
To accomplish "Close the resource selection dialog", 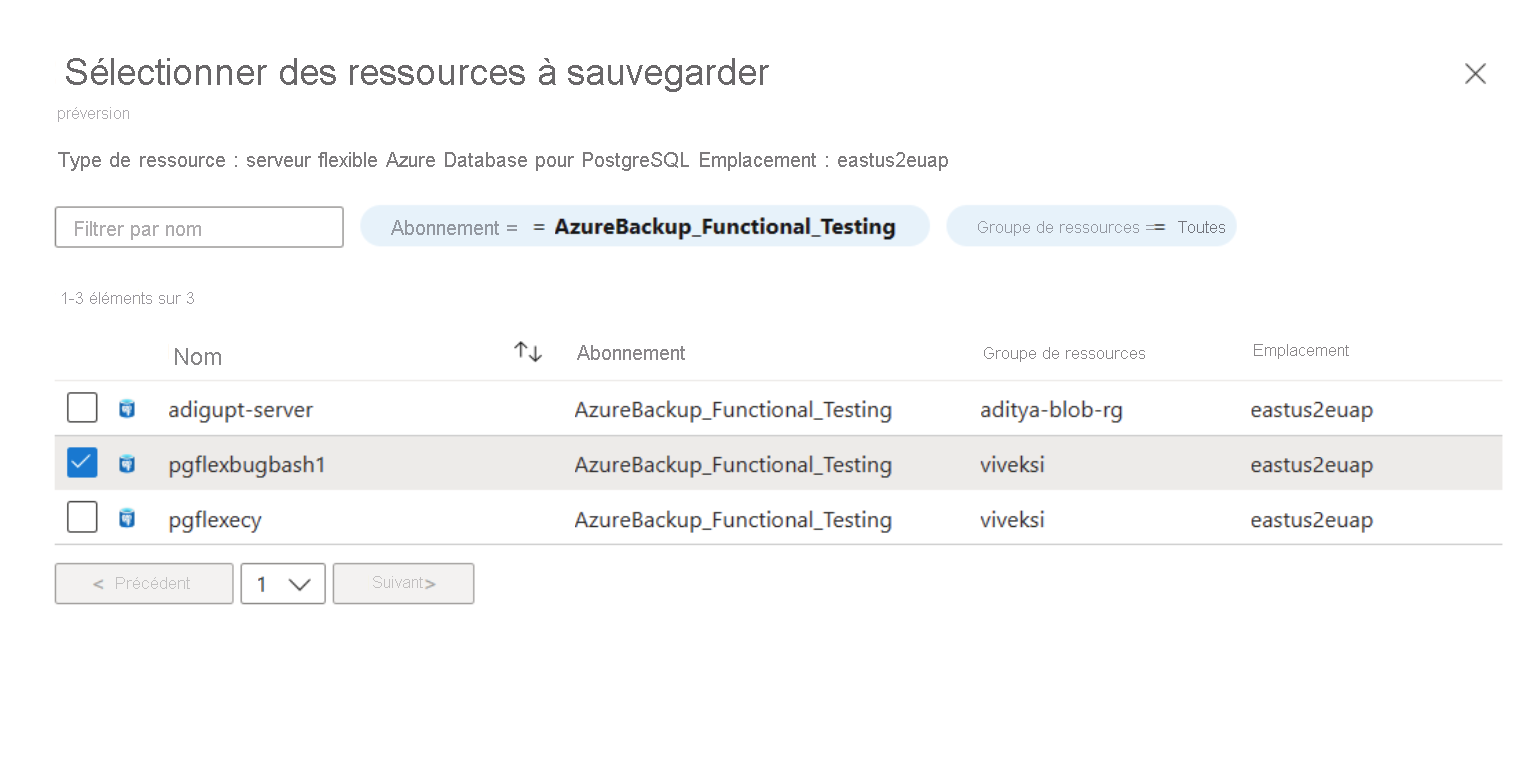I will click(x=1475, y=73).
